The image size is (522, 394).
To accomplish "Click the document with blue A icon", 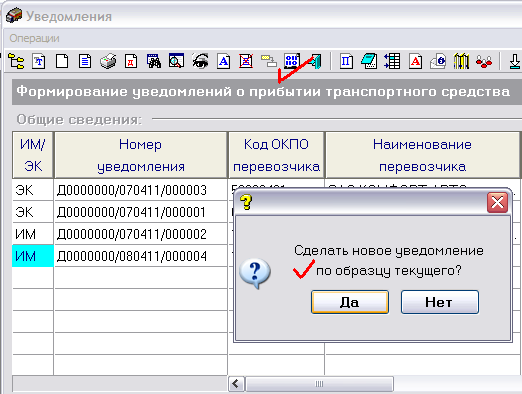I will [x=223, y=61].
